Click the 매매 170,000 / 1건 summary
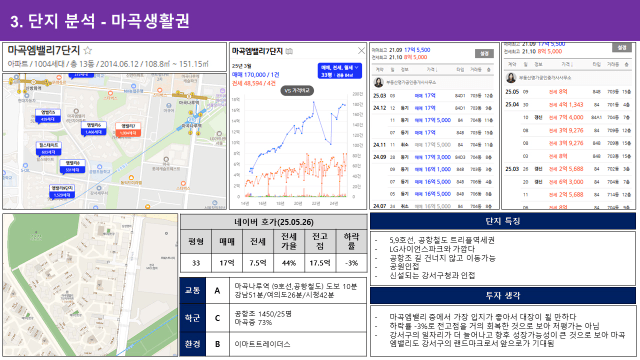 [256, 75]
